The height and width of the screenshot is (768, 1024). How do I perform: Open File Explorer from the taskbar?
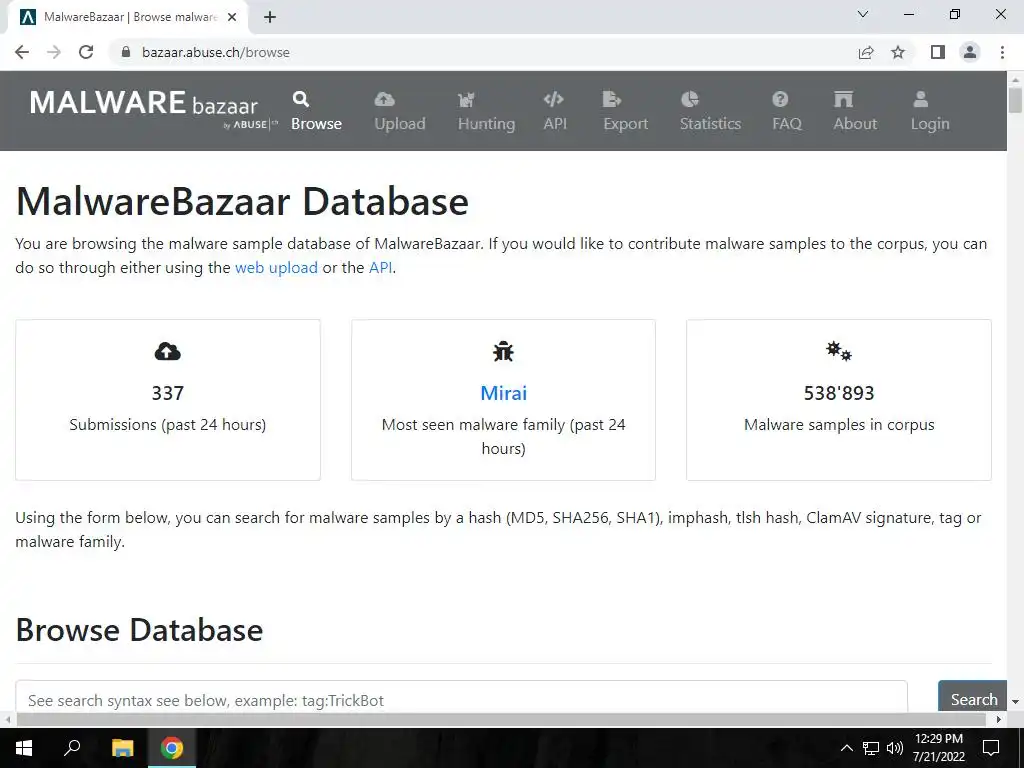tap(122, 748)
